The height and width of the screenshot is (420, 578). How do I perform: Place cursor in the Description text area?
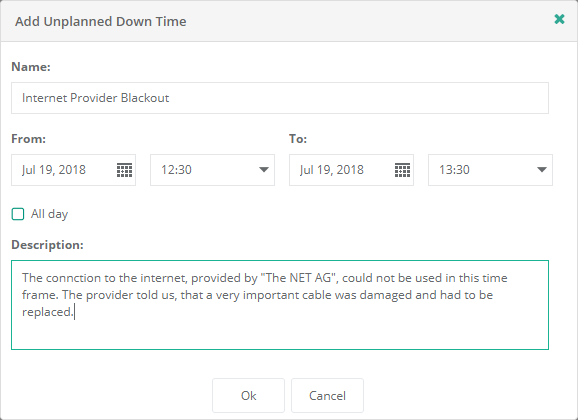pos(280,305)
